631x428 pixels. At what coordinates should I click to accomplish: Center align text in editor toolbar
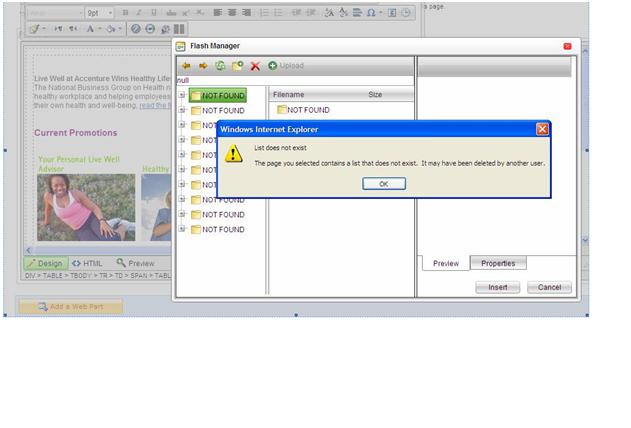232,13
